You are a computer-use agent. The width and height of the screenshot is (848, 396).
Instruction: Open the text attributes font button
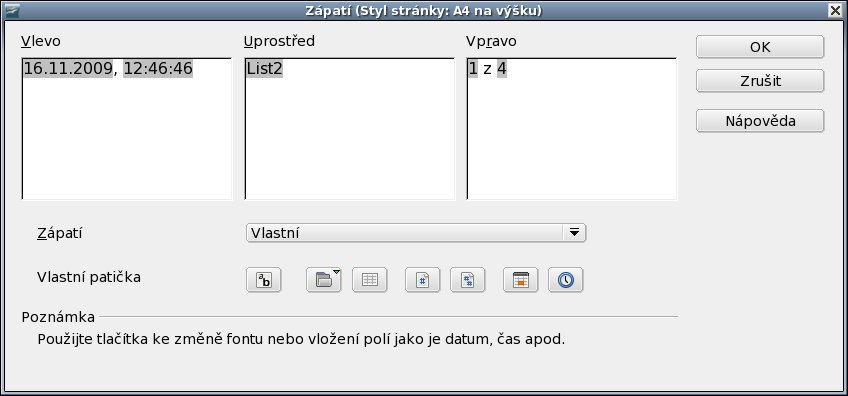click(x=263, y=280)
